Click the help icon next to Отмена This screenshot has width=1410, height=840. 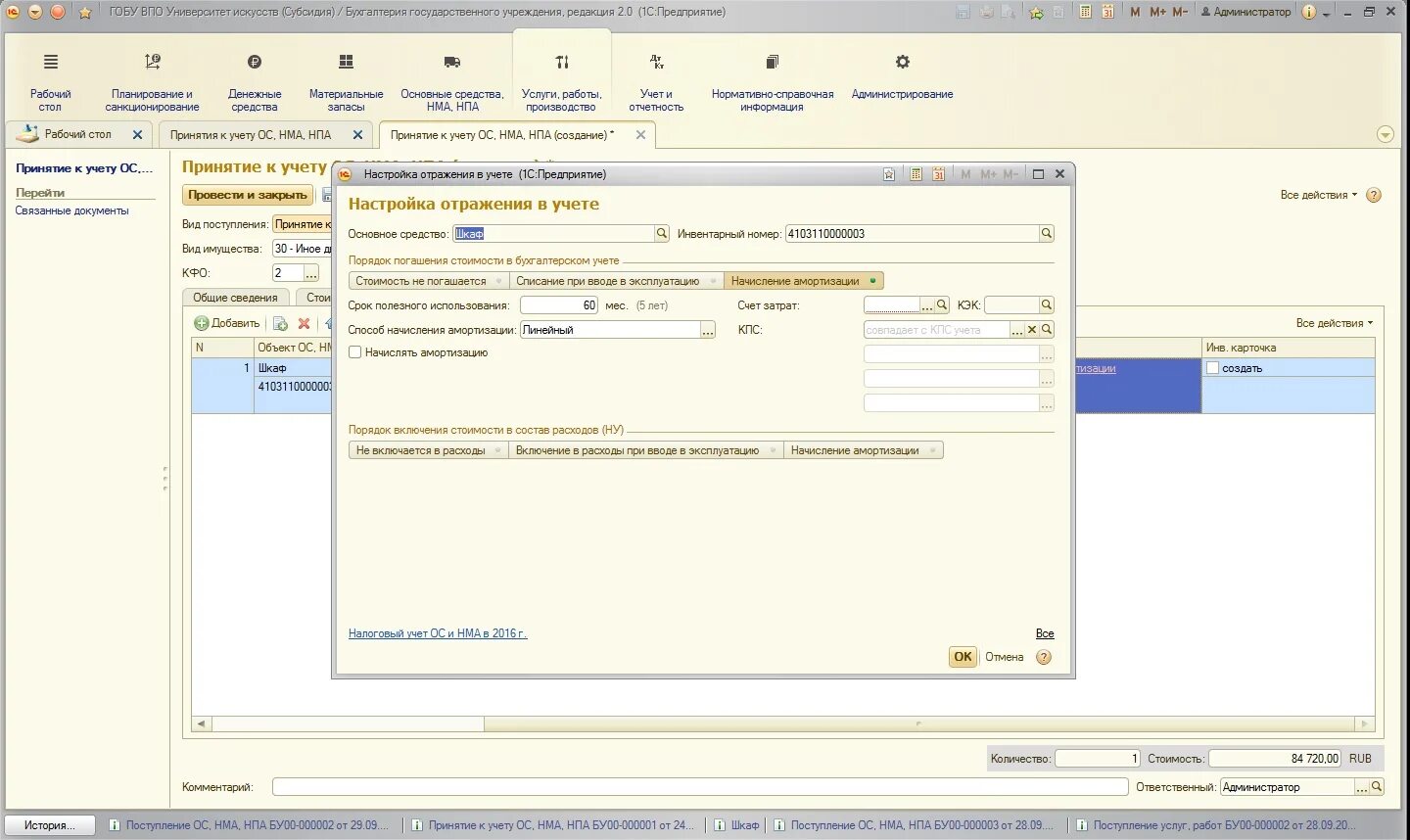pyautogui.click(x=1044, y=657)
